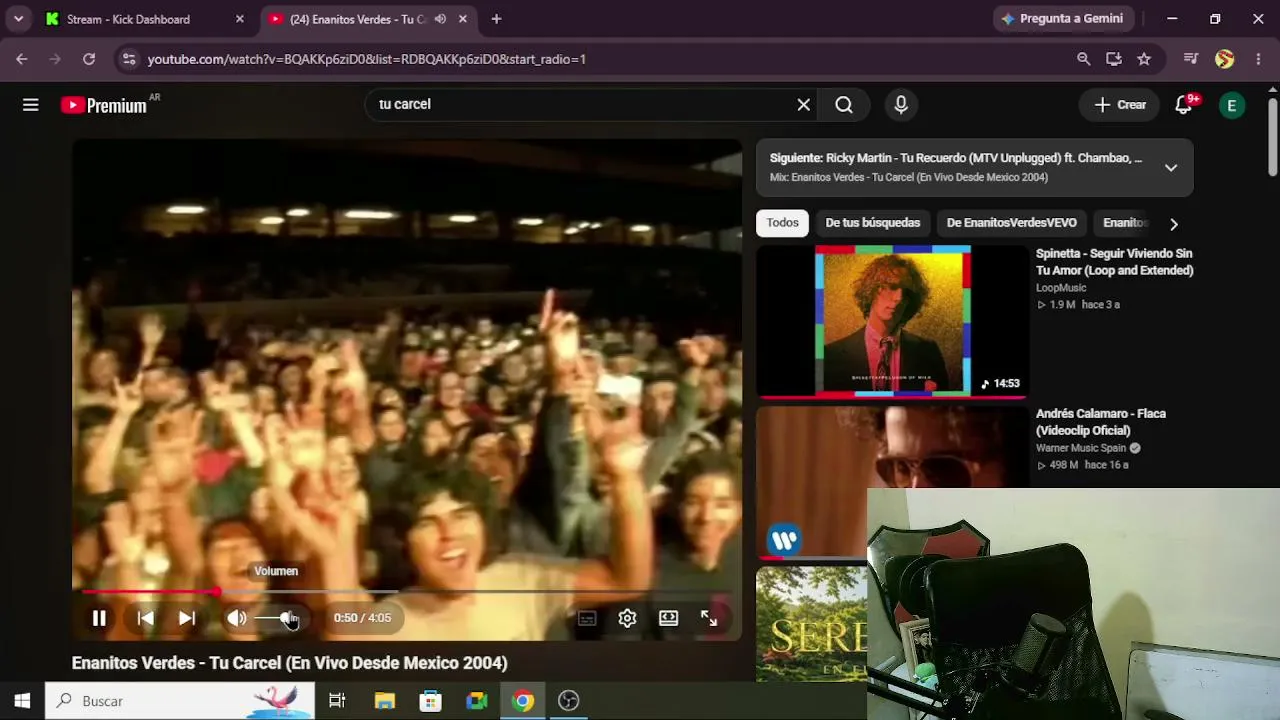Click the page vertical scrollbar
Screen dimensions: 1280x720
pyautogui.click(x=1273, y=135)
